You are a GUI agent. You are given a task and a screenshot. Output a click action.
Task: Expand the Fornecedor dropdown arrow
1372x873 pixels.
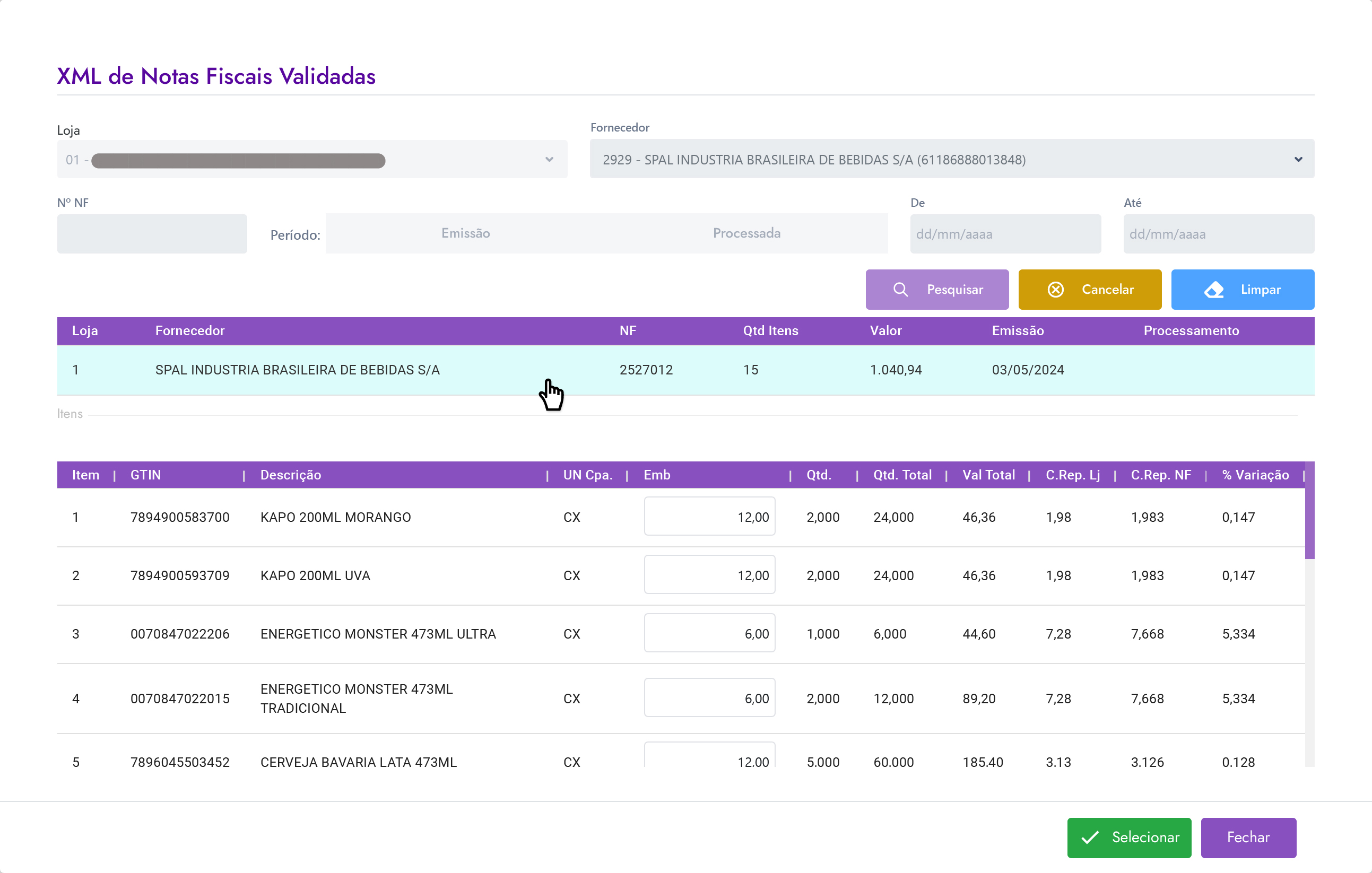click(1298, 160)
